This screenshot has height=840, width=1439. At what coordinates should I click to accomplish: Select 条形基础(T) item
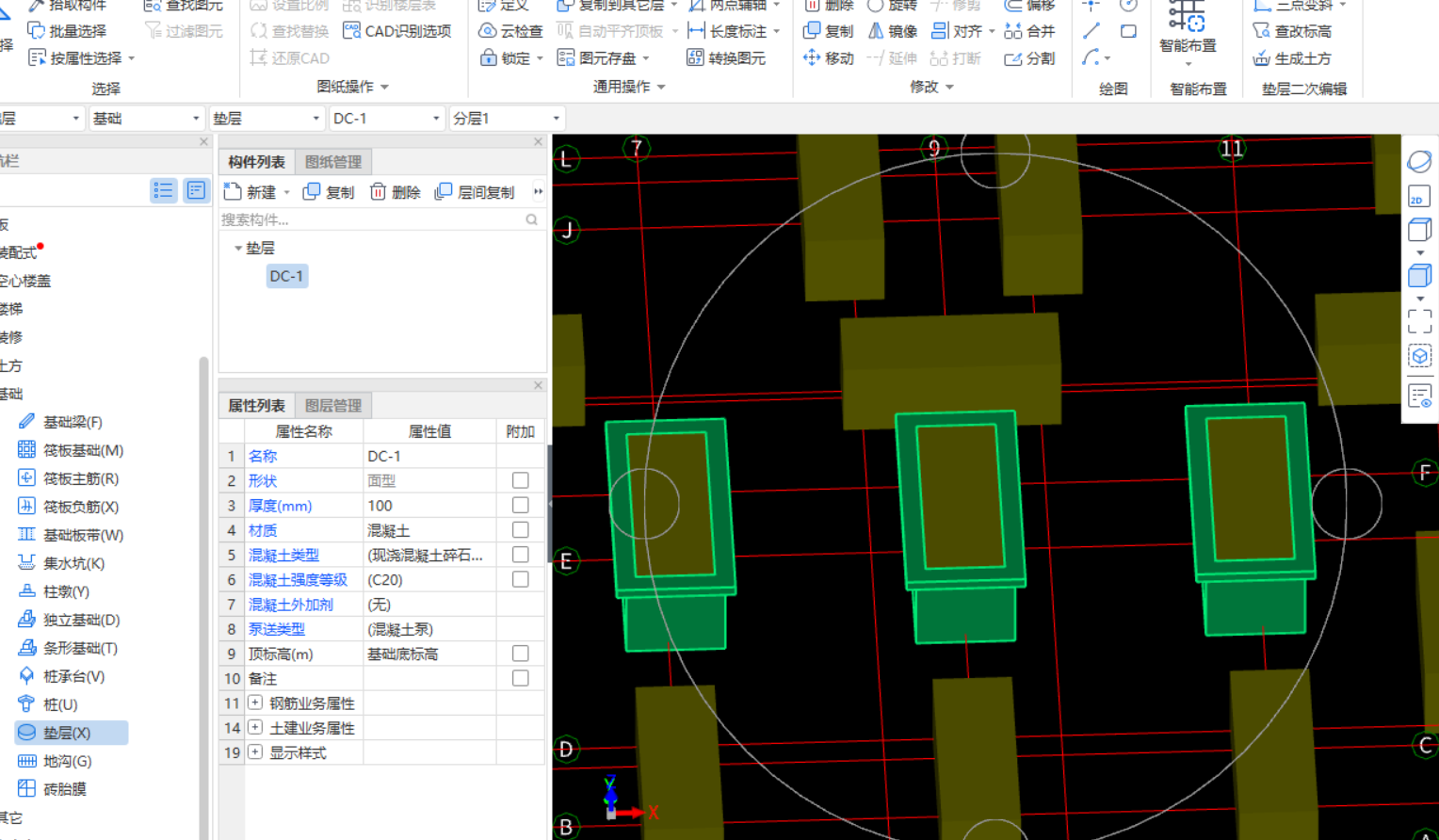tap(68, 648)
